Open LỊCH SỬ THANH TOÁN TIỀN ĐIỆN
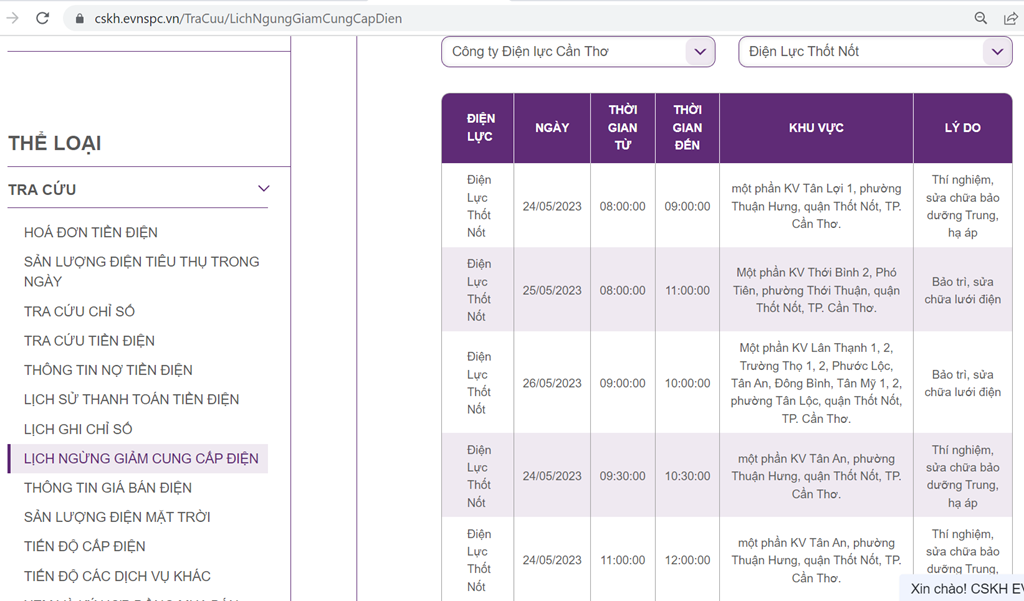 coord(132,400)
